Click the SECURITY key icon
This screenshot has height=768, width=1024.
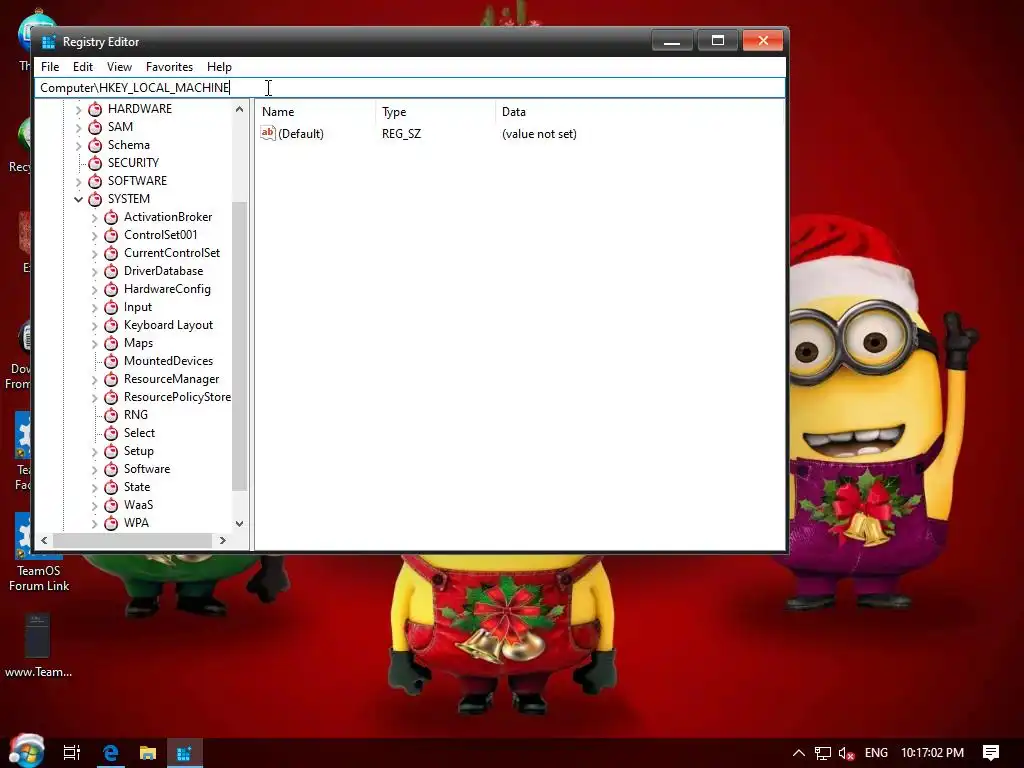[x=95, y=163]
